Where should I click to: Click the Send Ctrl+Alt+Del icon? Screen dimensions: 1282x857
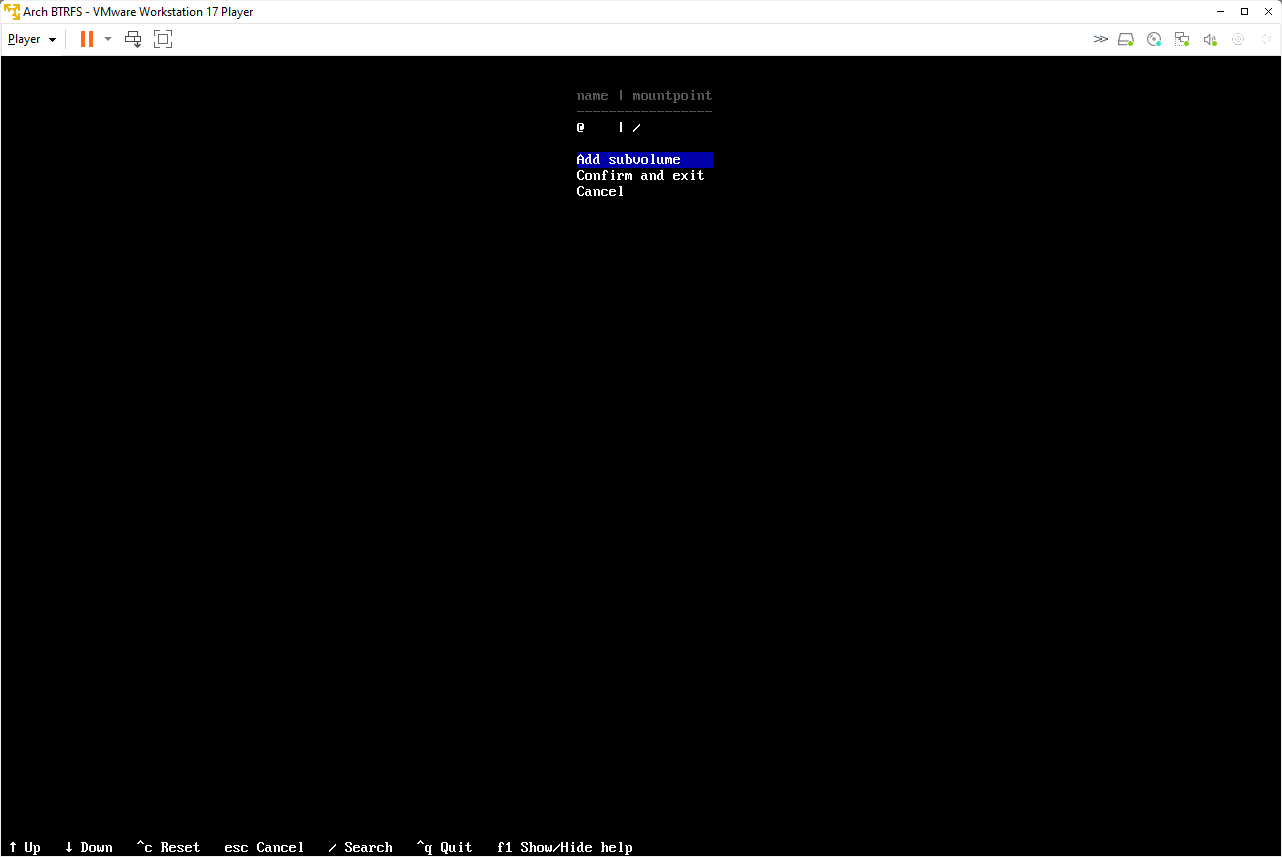[133, 39]
